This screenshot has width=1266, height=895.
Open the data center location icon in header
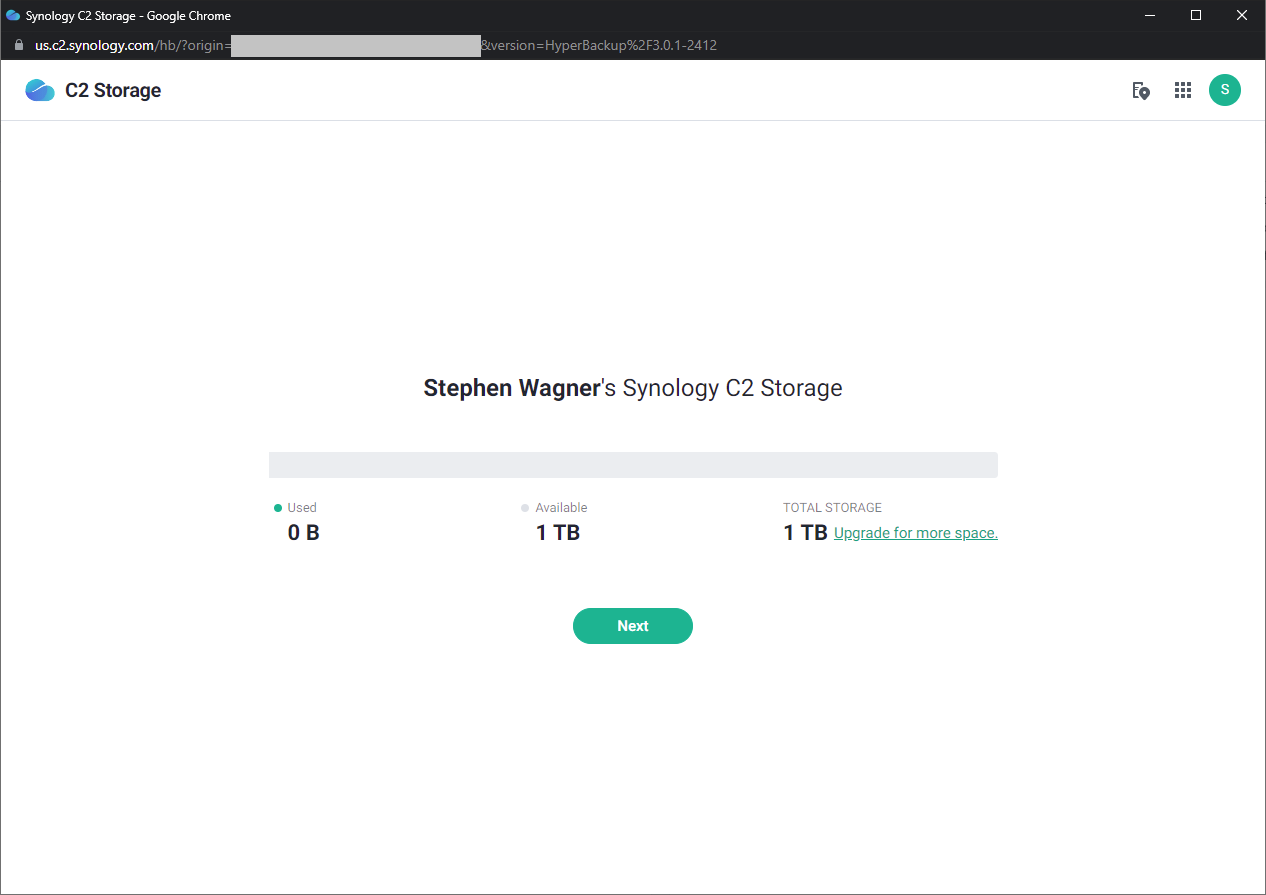1141,90
